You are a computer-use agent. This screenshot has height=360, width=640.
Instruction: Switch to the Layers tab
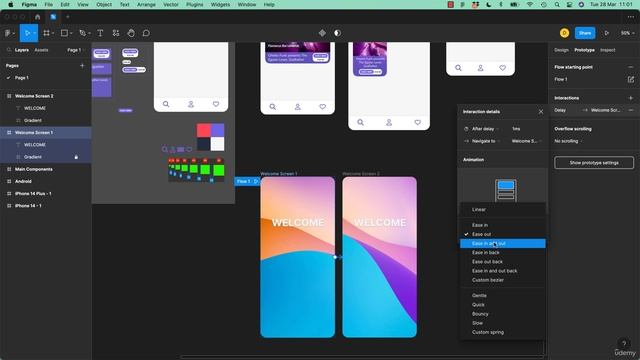[x=22, y=50]
